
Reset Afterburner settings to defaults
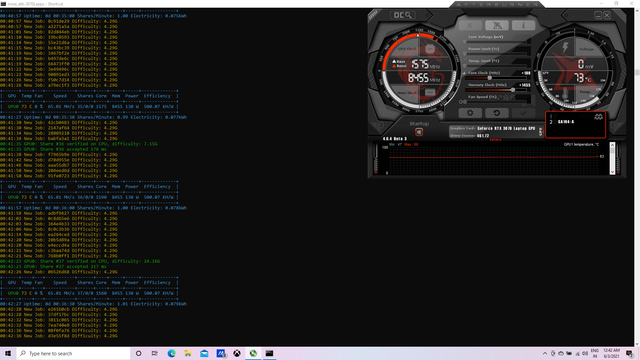click(497, 113)
